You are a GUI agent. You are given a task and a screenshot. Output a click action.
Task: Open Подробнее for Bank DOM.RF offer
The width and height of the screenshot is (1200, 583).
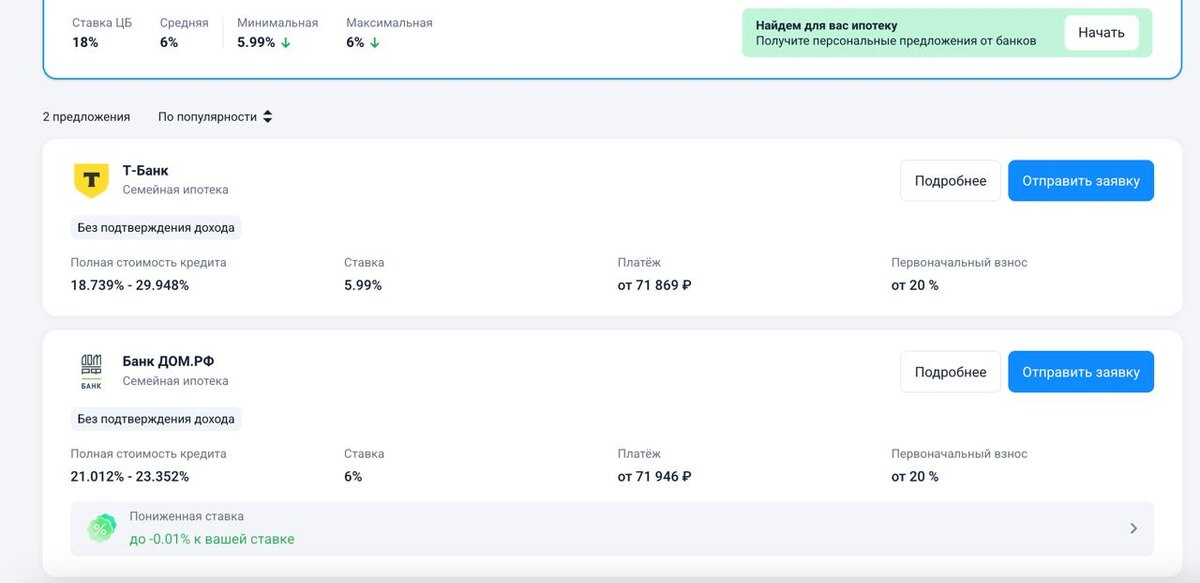point(950,372)
